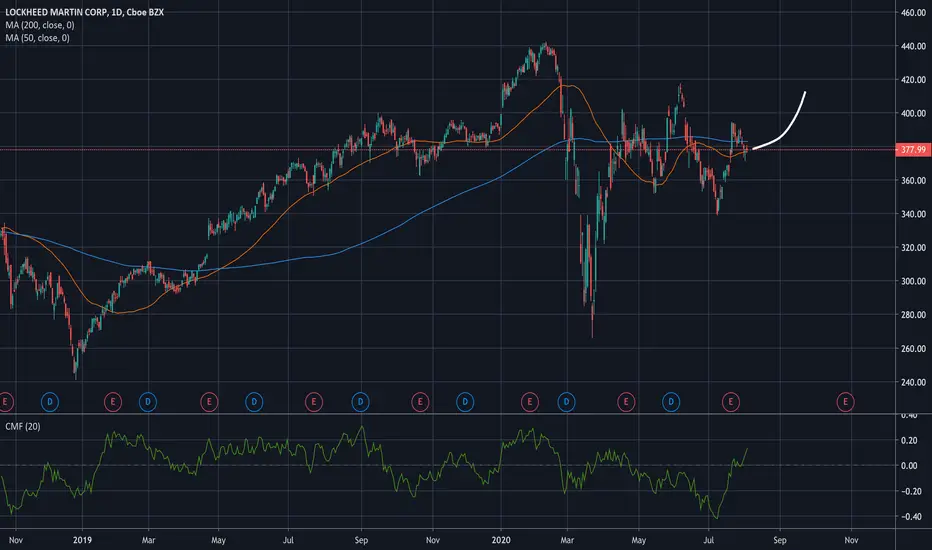Click the 240.00 price axis label

[914, 382]
